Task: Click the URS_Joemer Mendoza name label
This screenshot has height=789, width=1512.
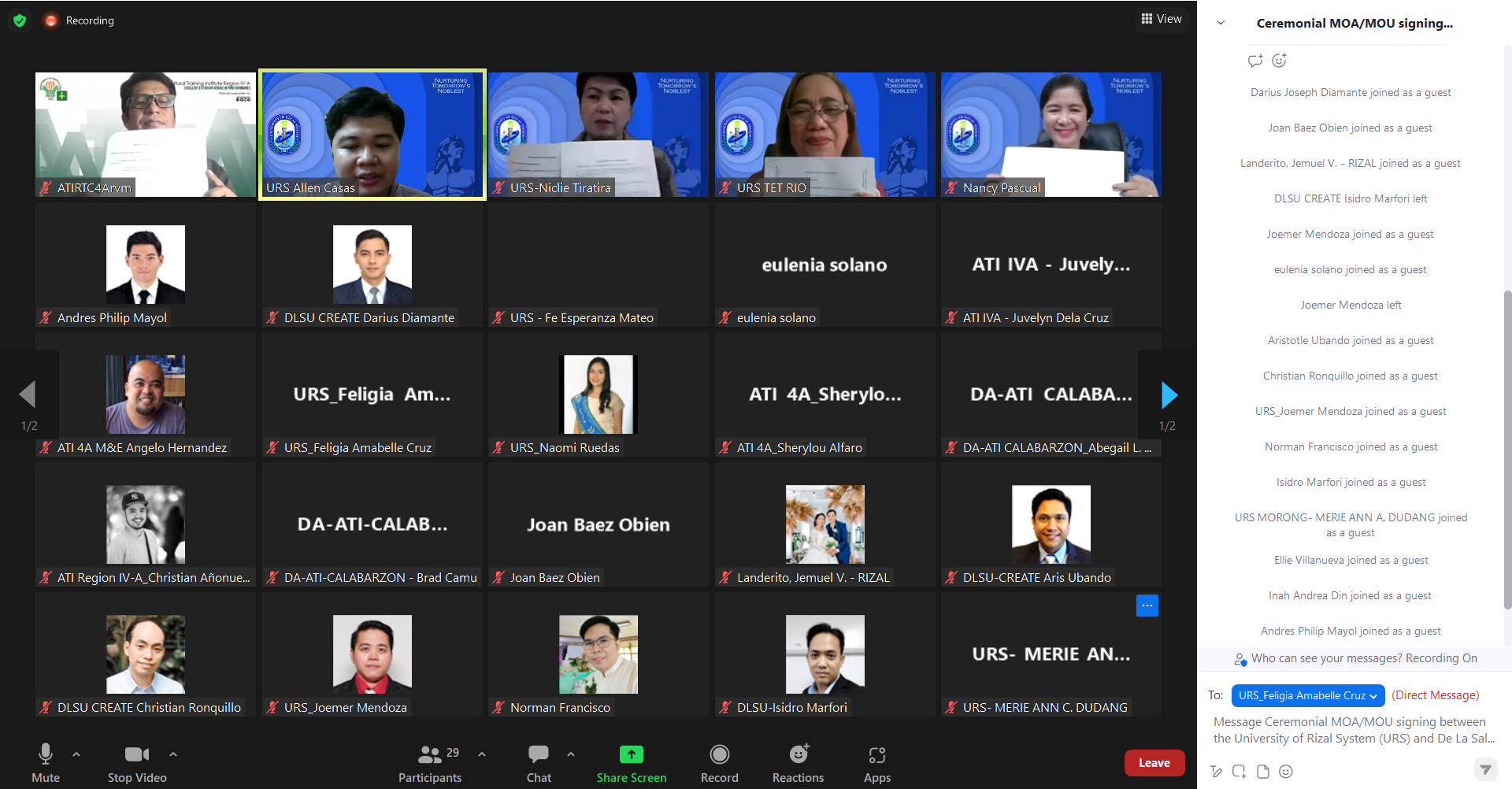Action: [346, 708]
